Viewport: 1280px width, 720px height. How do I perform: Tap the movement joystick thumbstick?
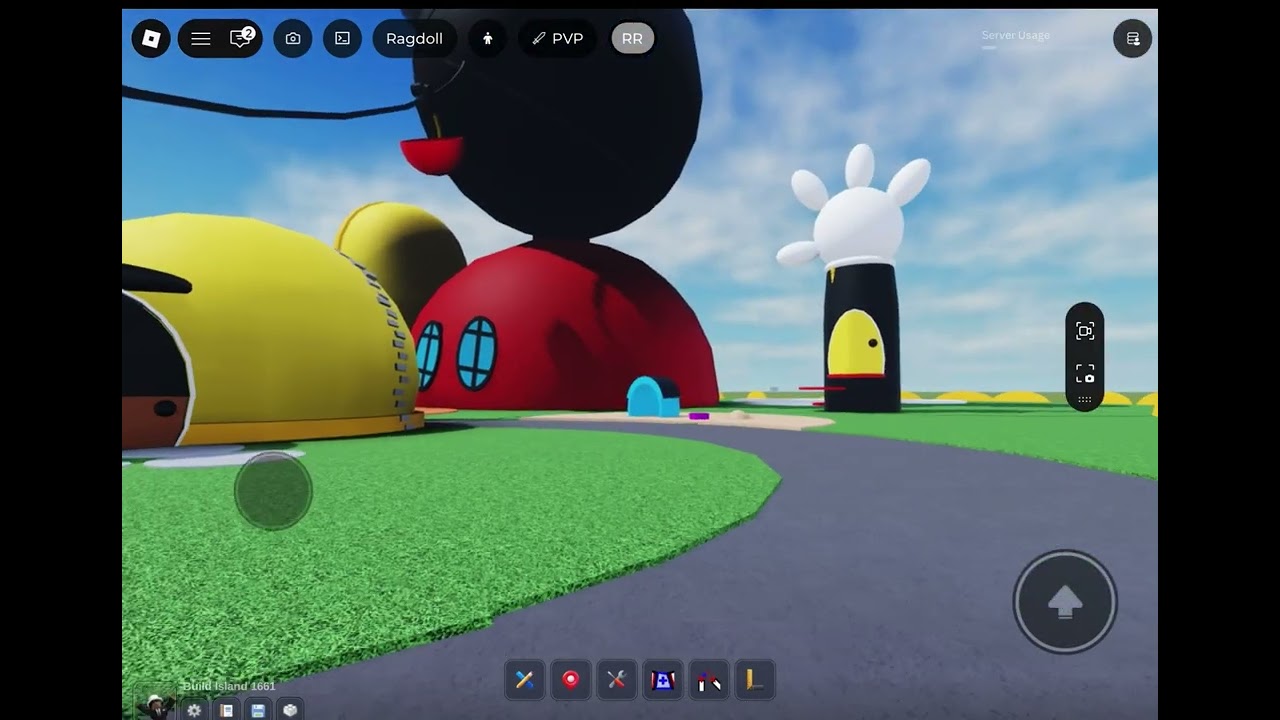click(x=273, y=490)
